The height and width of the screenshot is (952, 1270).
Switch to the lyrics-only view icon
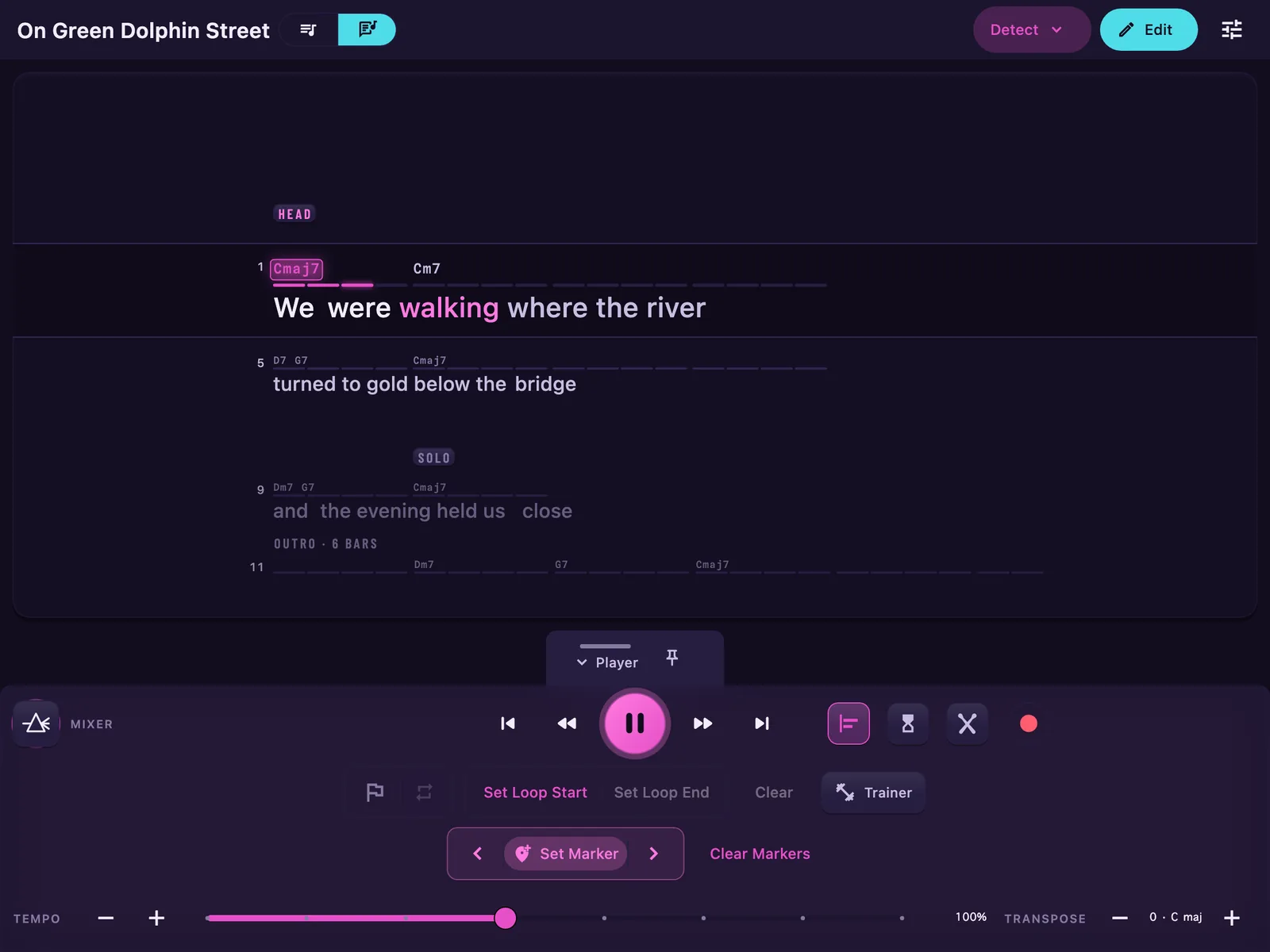click(x=309, y=29)
